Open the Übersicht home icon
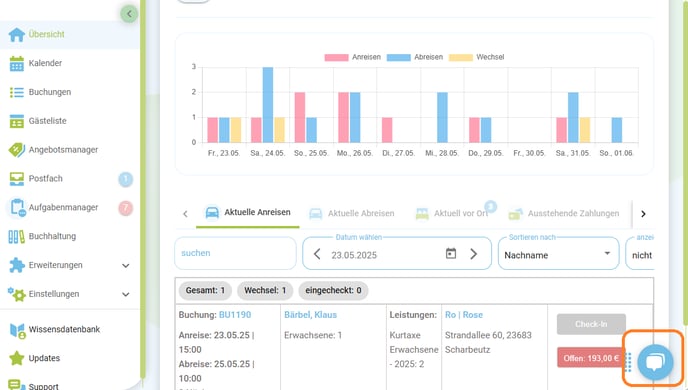Viewport: 688px width, 390px height. 17,34
